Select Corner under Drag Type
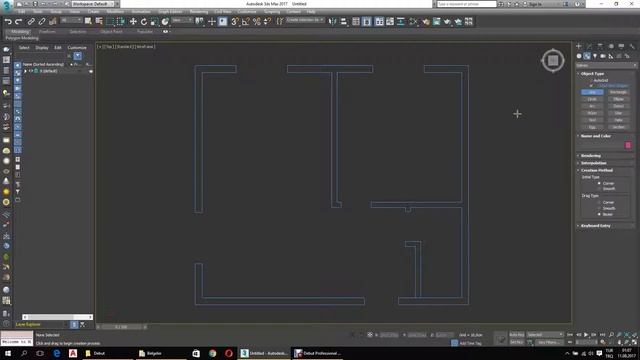 click(x=599, y=202)
